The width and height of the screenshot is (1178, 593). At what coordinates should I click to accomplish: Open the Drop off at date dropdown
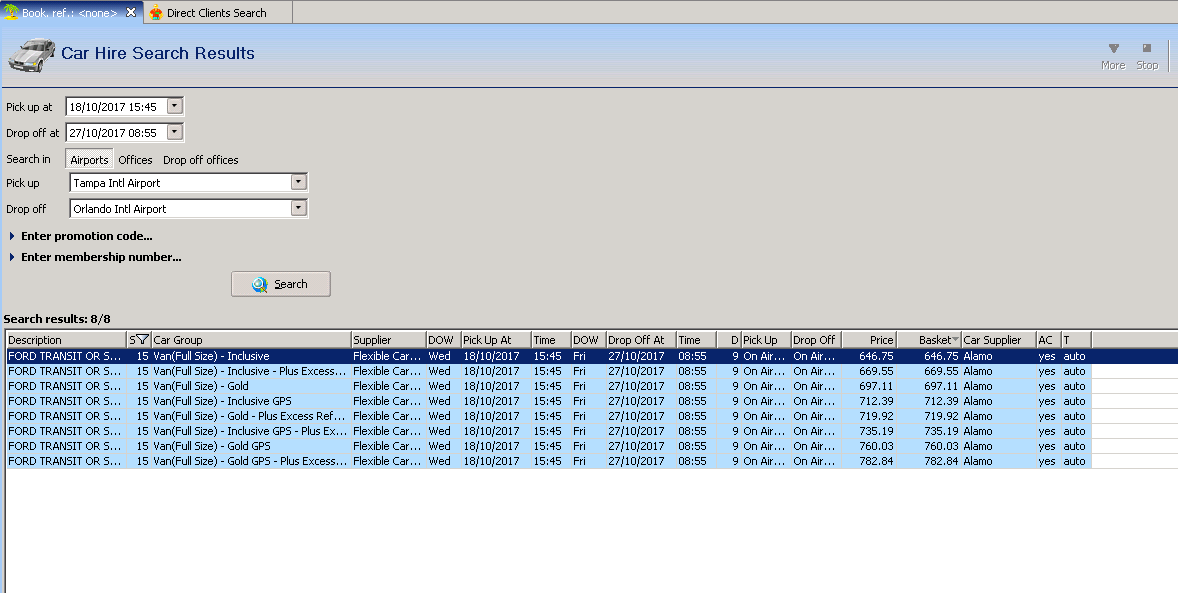175,132
